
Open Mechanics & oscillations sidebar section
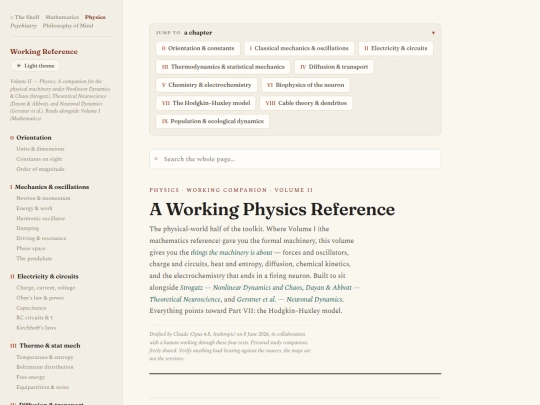click(x=50, y=187)
